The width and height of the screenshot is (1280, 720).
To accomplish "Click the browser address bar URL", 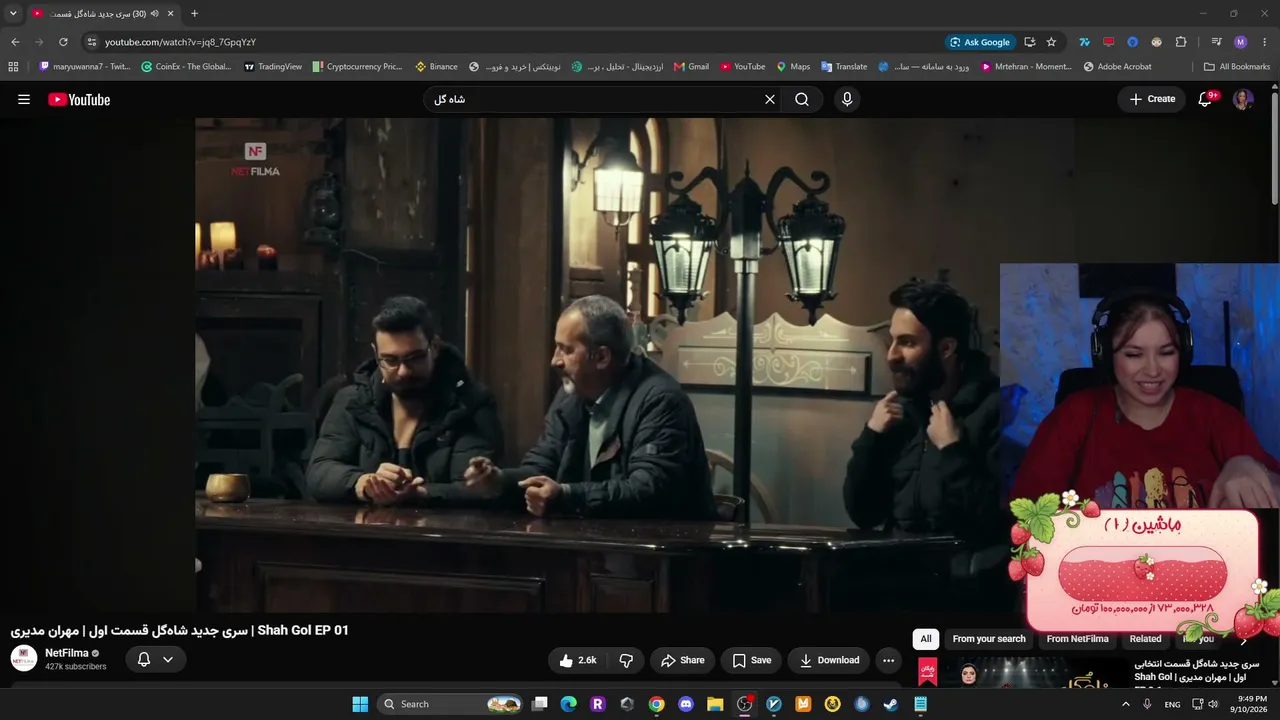I will click(x=180, y=42).
